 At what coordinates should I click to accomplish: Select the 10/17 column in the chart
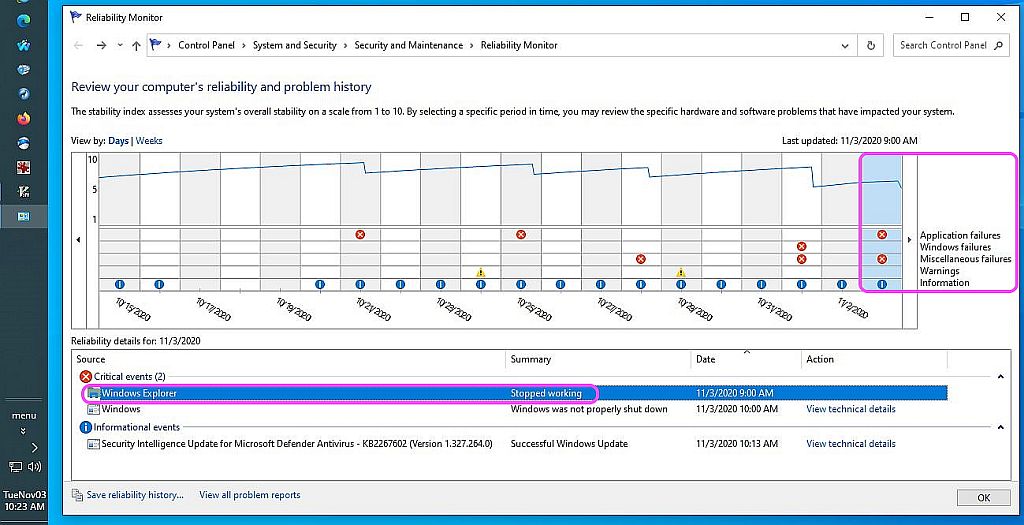pyautogui.click(x=200, y=222)
